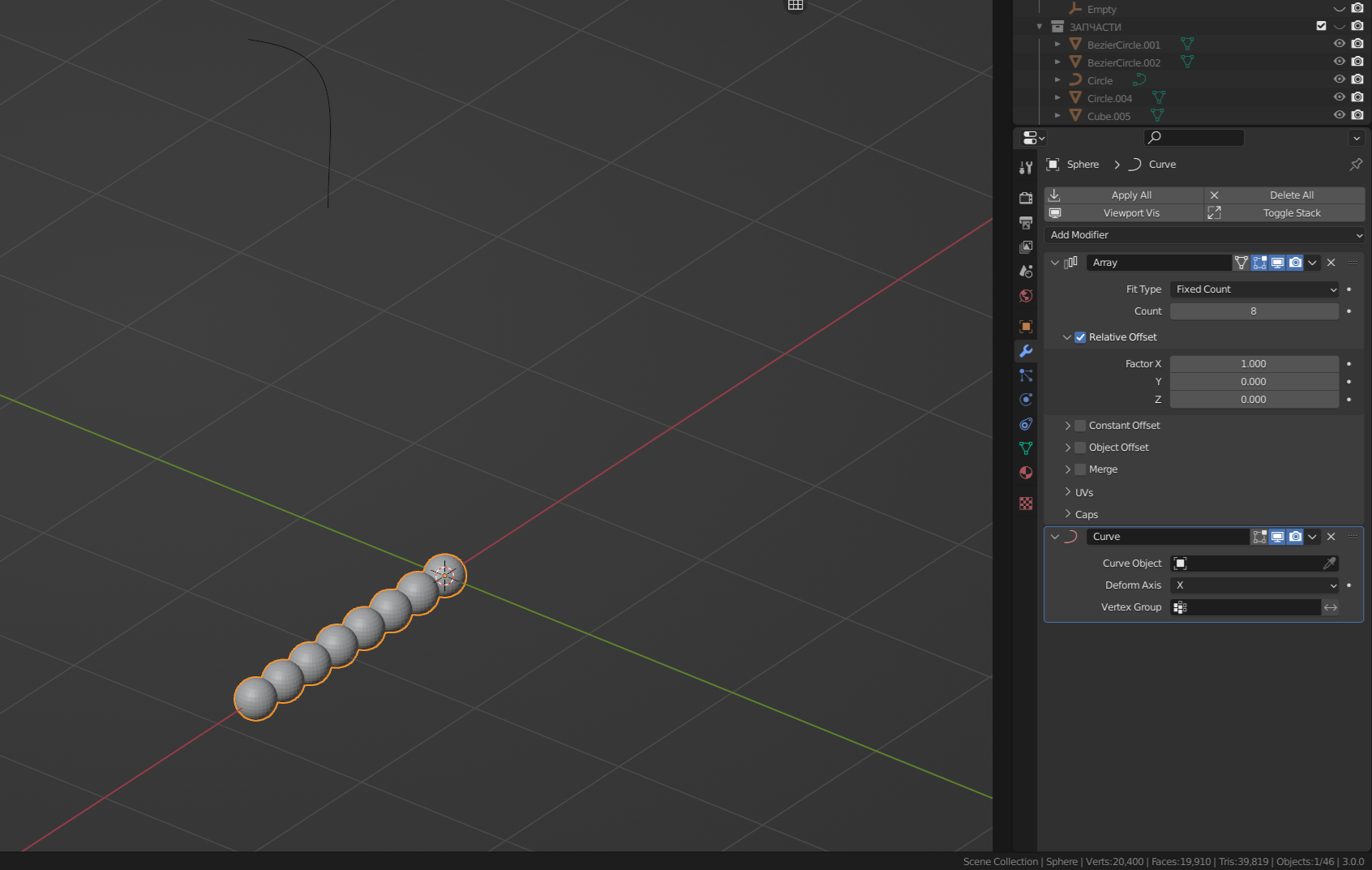Open the Deform Axis dropdown

click(1254, 585)
